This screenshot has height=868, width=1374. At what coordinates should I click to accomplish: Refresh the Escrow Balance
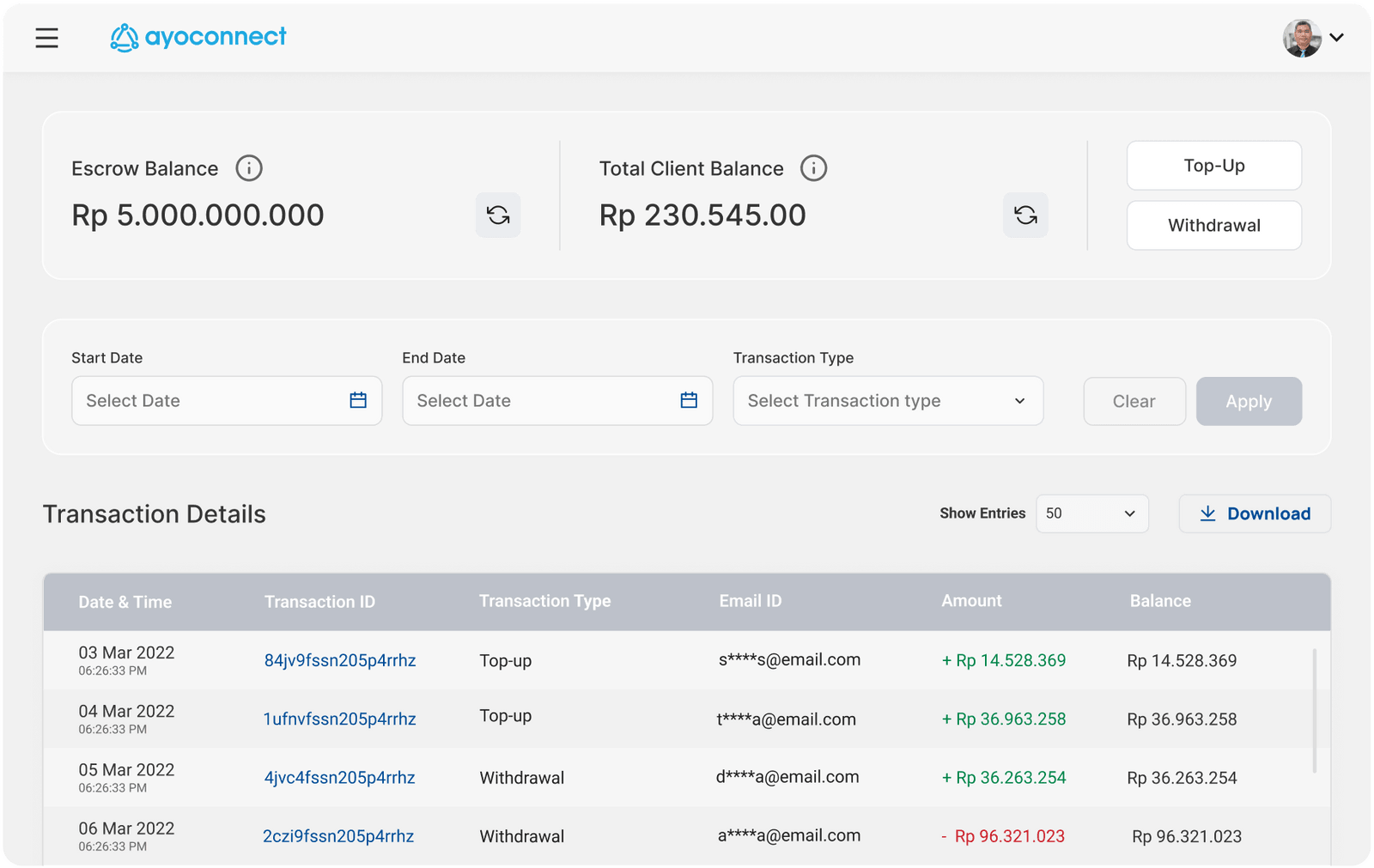tap(498, 215)
